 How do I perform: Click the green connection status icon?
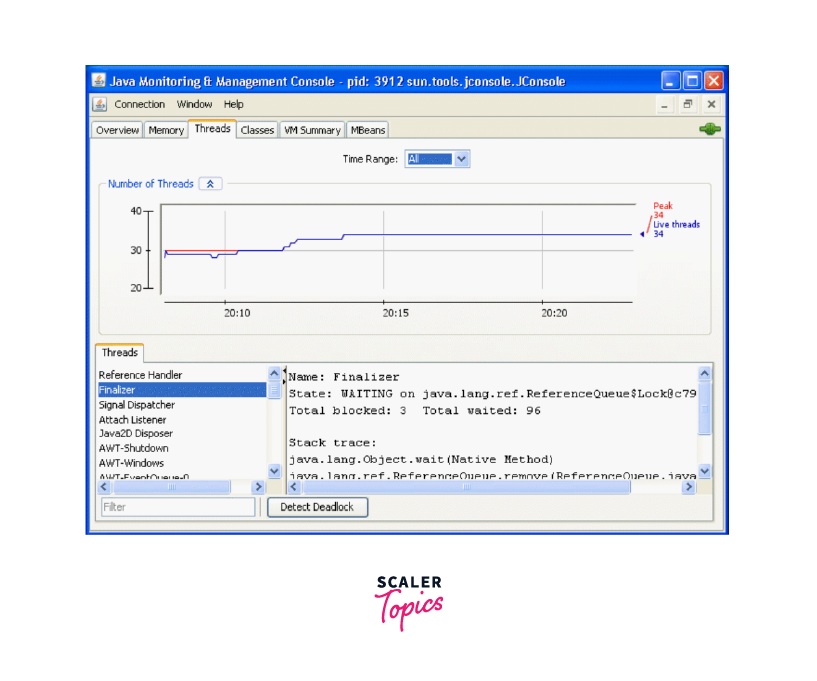pos(709,129)
